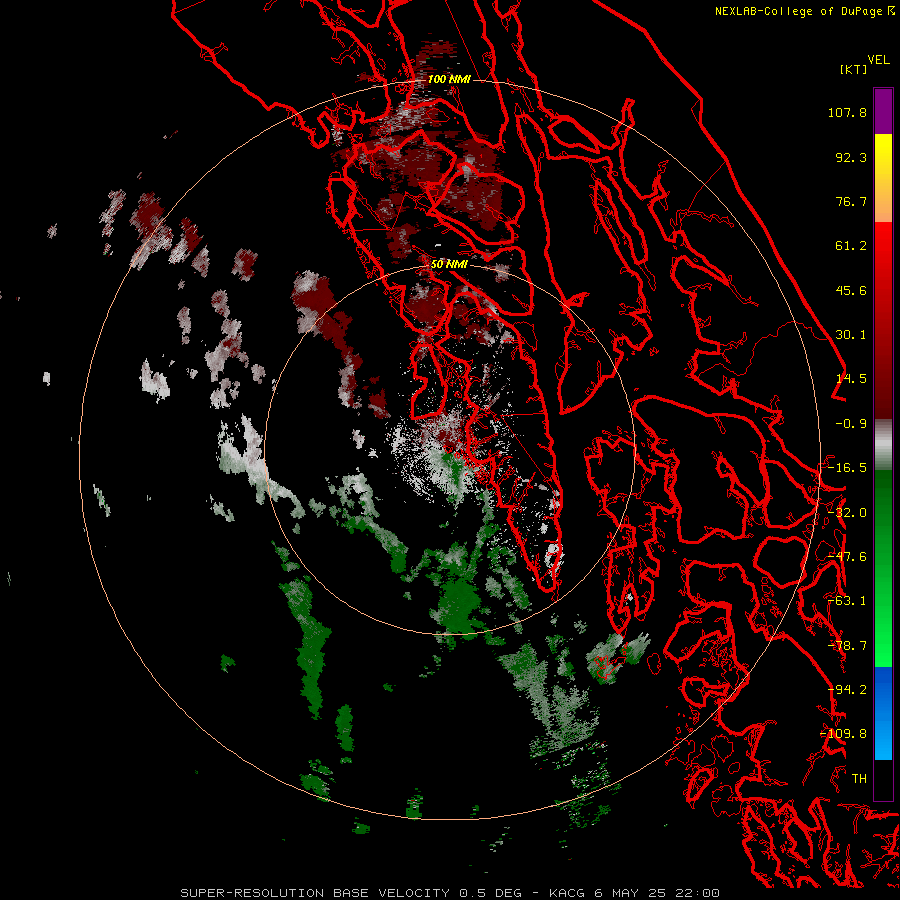Click the VEL legend title
Screen dimensions: 900x900
pos(878,60)
